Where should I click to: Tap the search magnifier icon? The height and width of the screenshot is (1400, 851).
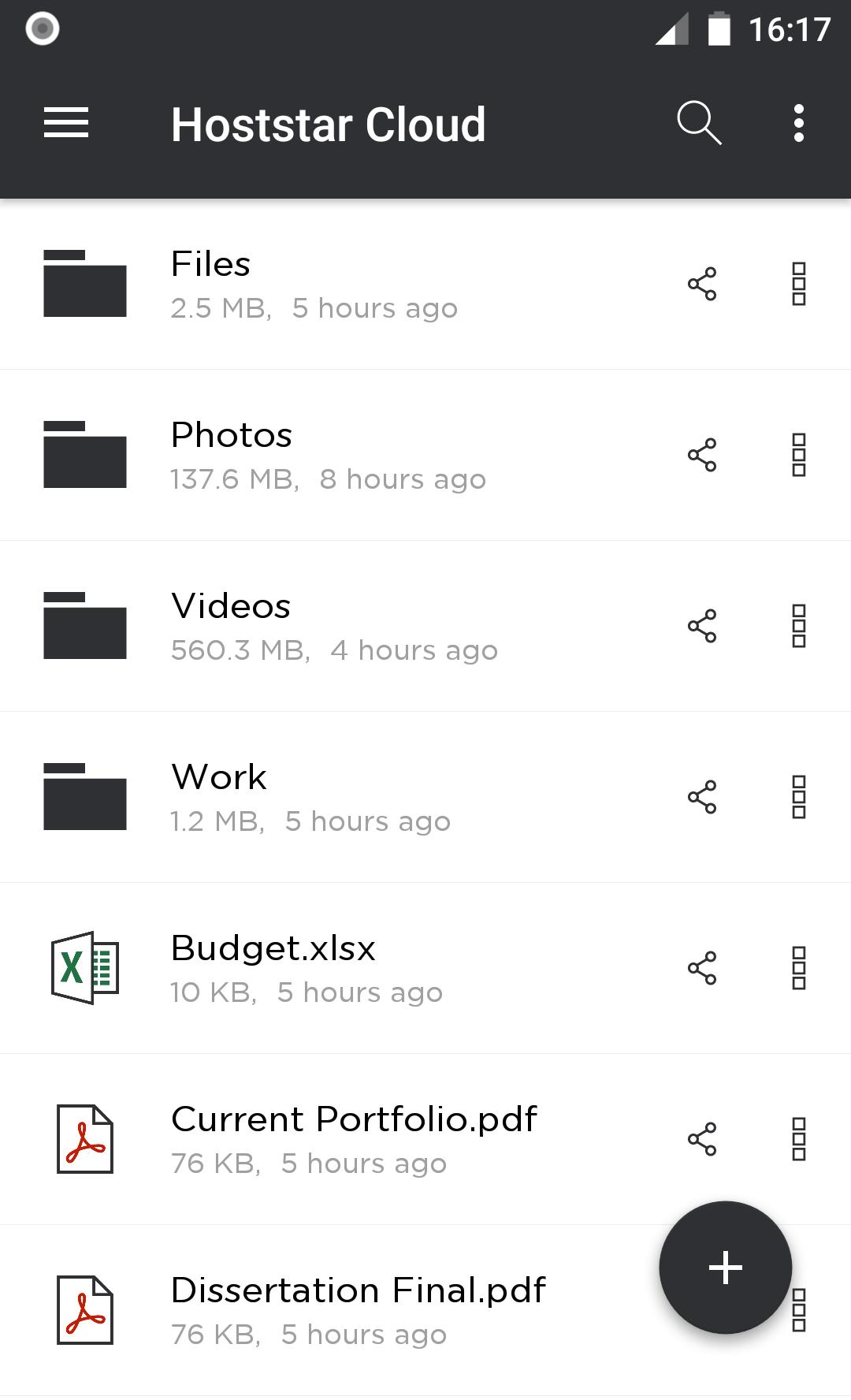pos(699,124)
